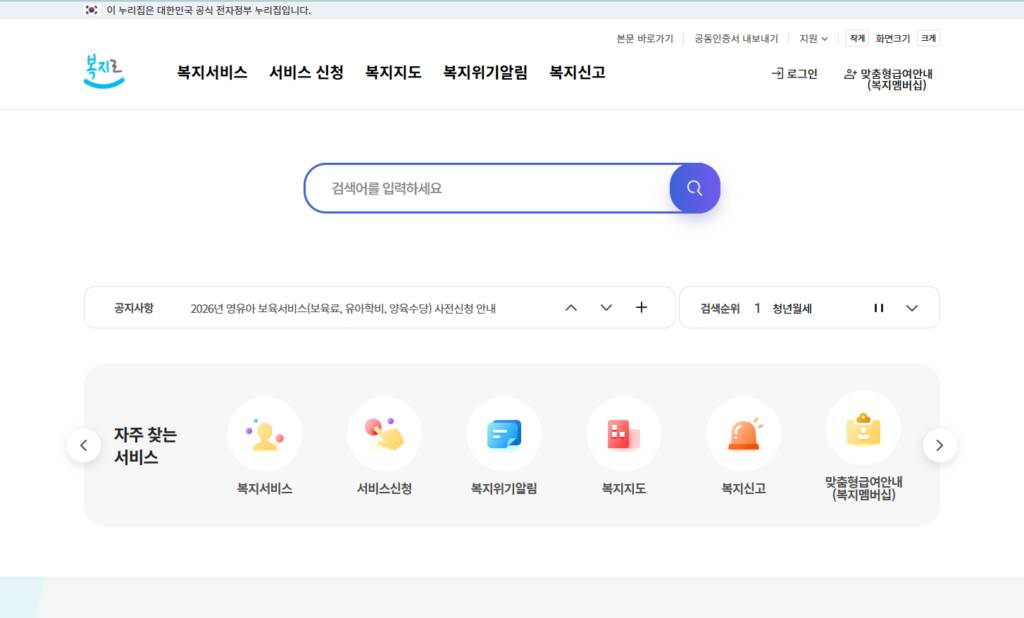The image size is (1024, 618).
Task: Expand the 지원 dropdown
Action: 813,39
